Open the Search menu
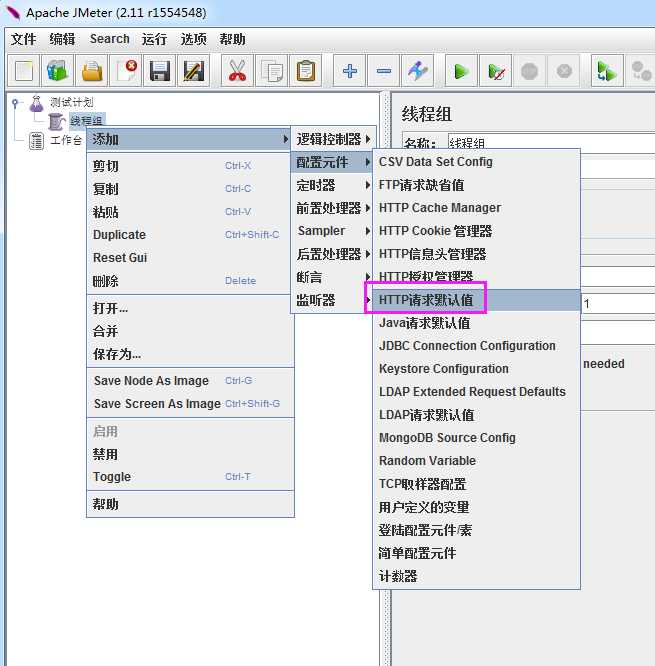Viewport: 655px width, 666px height. (x=110, y=39)
